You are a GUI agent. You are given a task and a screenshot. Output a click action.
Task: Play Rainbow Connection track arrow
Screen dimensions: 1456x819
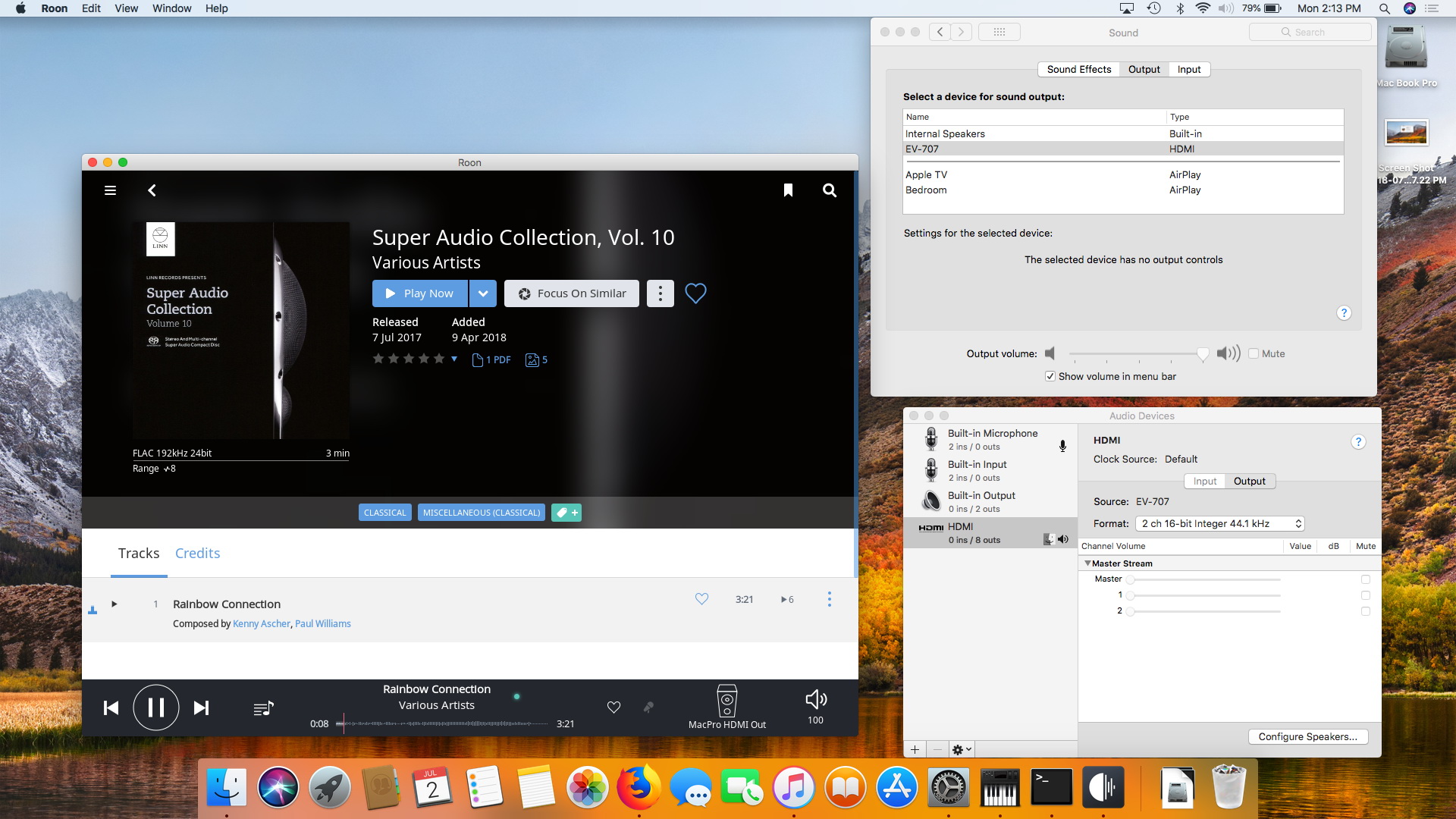coord(115,604)
